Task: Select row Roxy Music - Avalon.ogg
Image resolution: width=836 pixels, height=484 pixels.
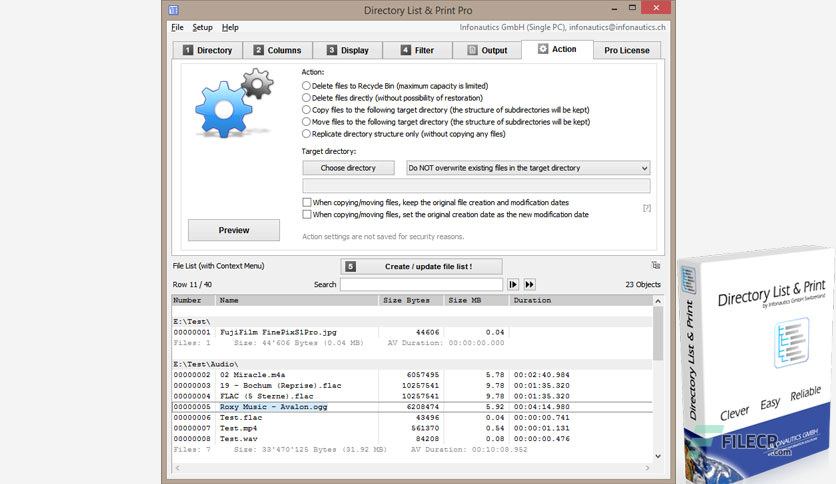Action: click(x=412, y=407)
